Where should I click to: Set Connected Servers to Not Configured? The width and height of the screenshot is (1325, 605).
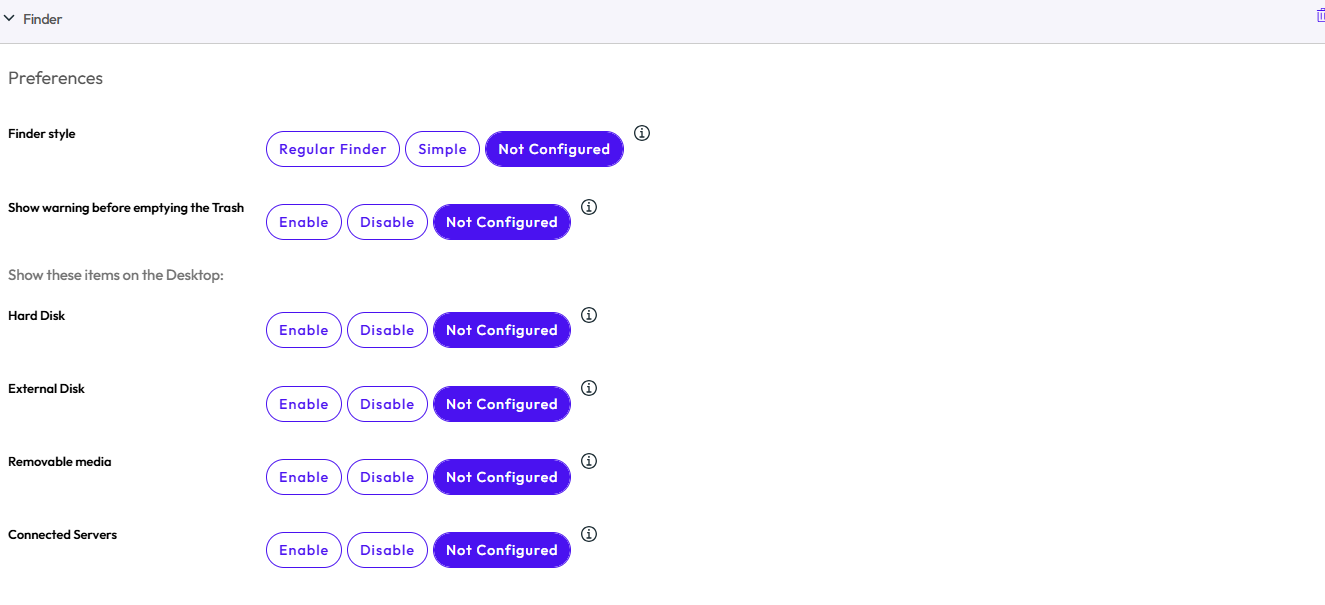pyautogui.click(x=502, y=550)
